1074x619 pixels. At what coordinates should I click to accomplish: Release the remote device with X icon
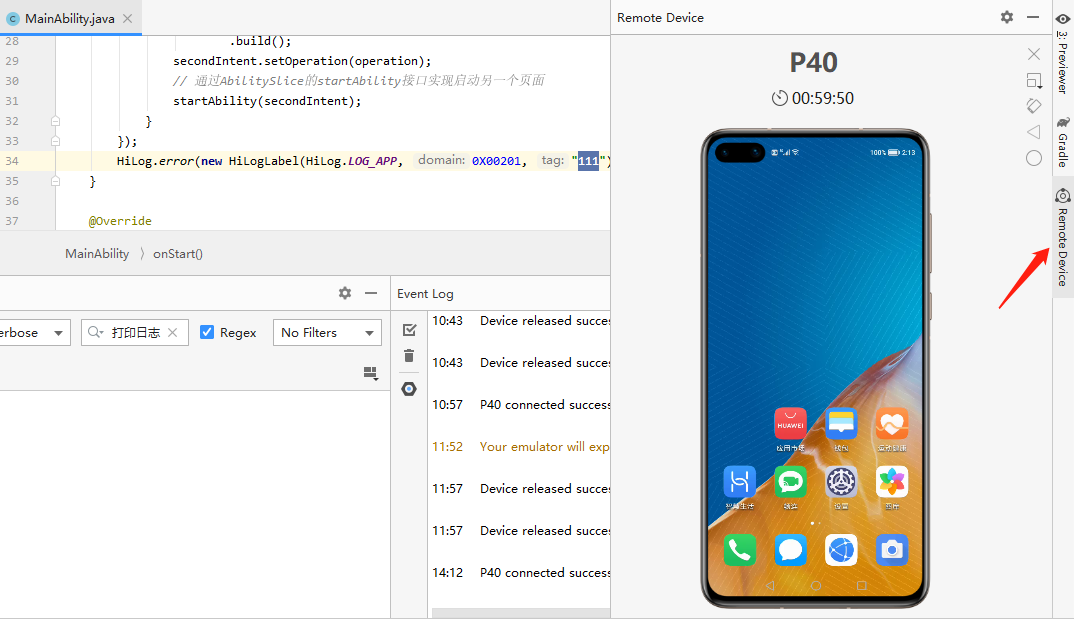[1034, 53]
